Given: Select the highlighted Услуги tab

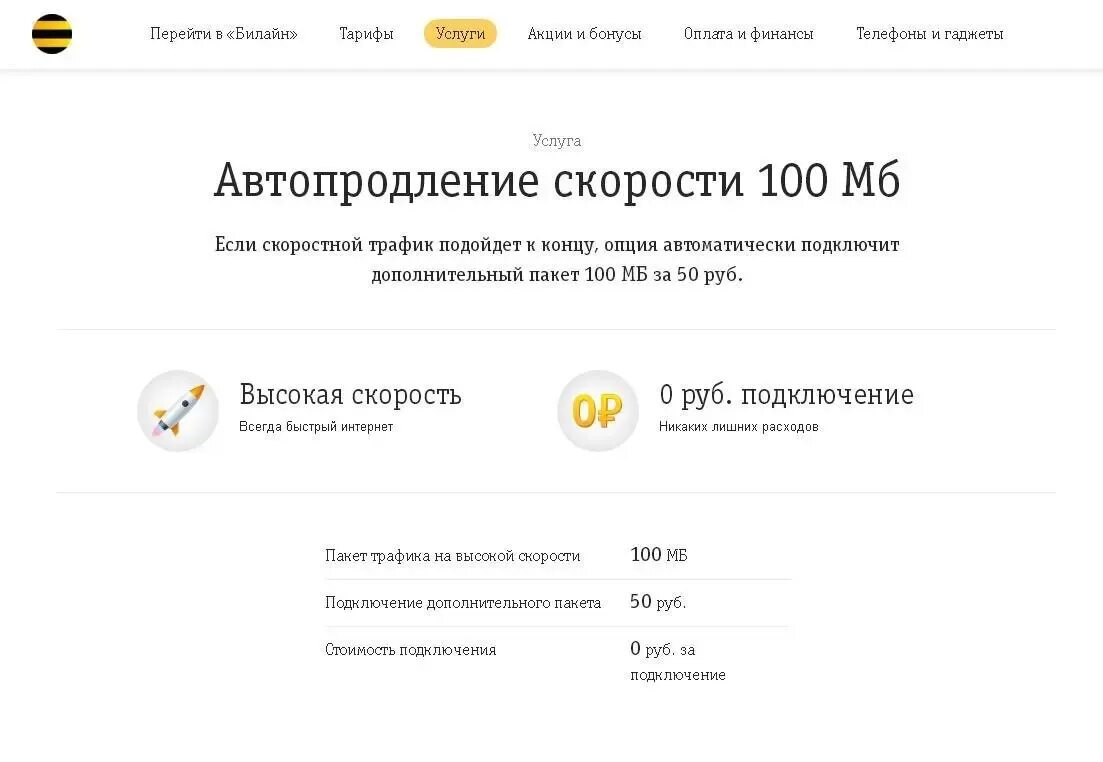Looking at the screenshot, I should click(x=460, y=34).
